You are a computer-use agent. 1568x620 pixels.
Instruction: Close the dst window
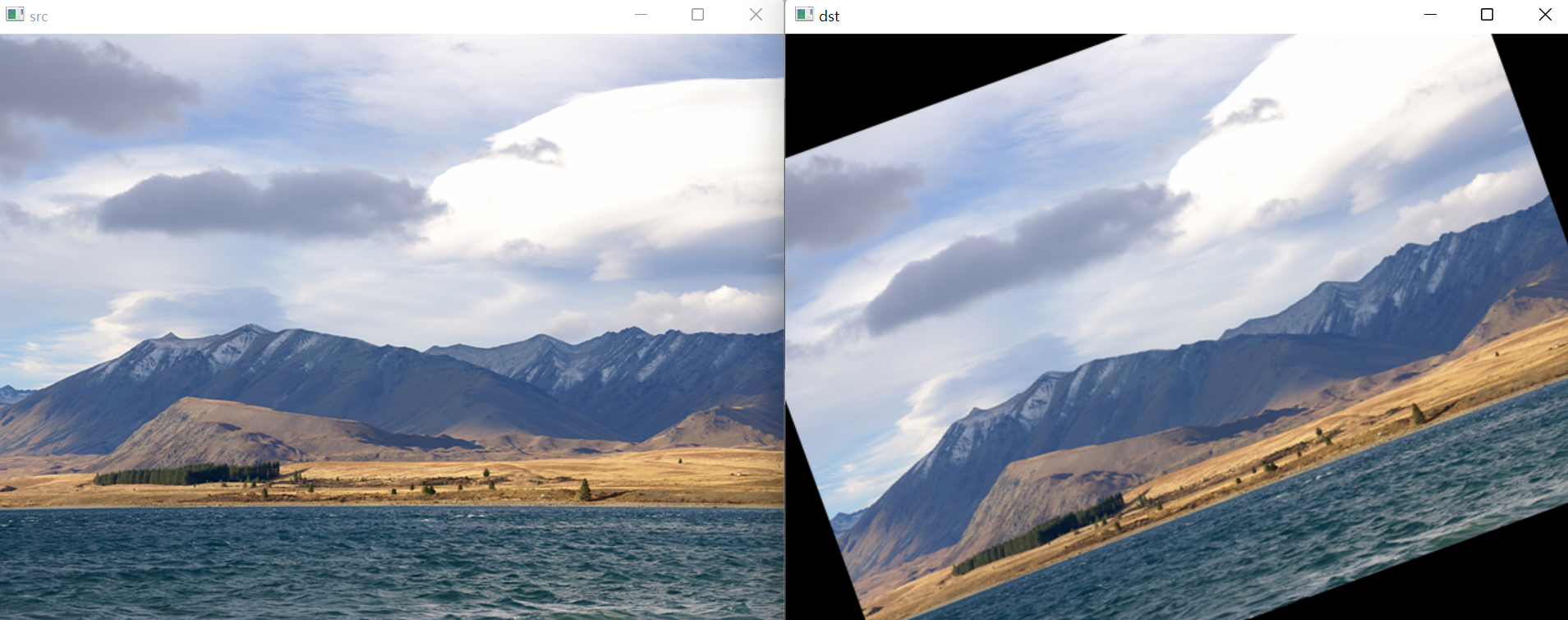pyautogui.click(x=1544, y=15)
